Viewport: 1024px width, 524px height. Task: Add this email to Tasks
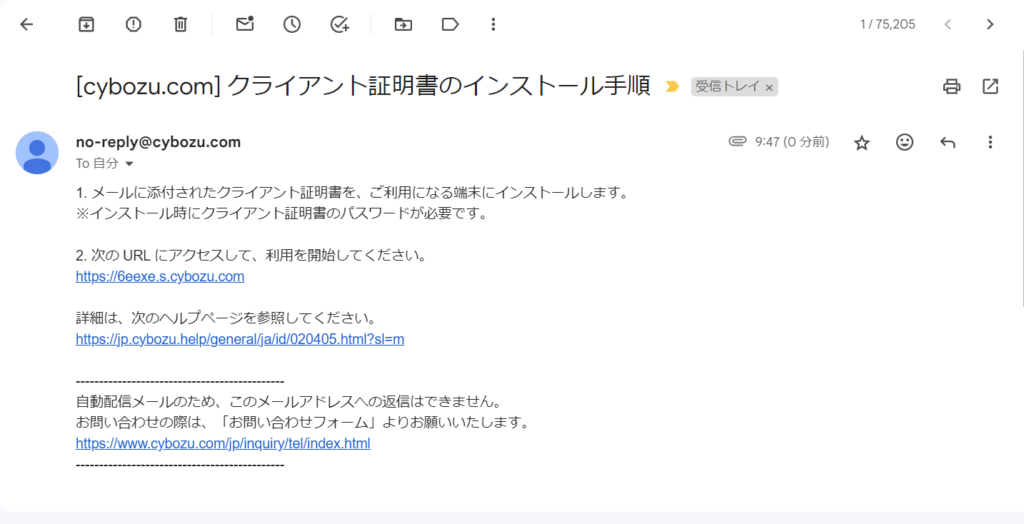339,24
